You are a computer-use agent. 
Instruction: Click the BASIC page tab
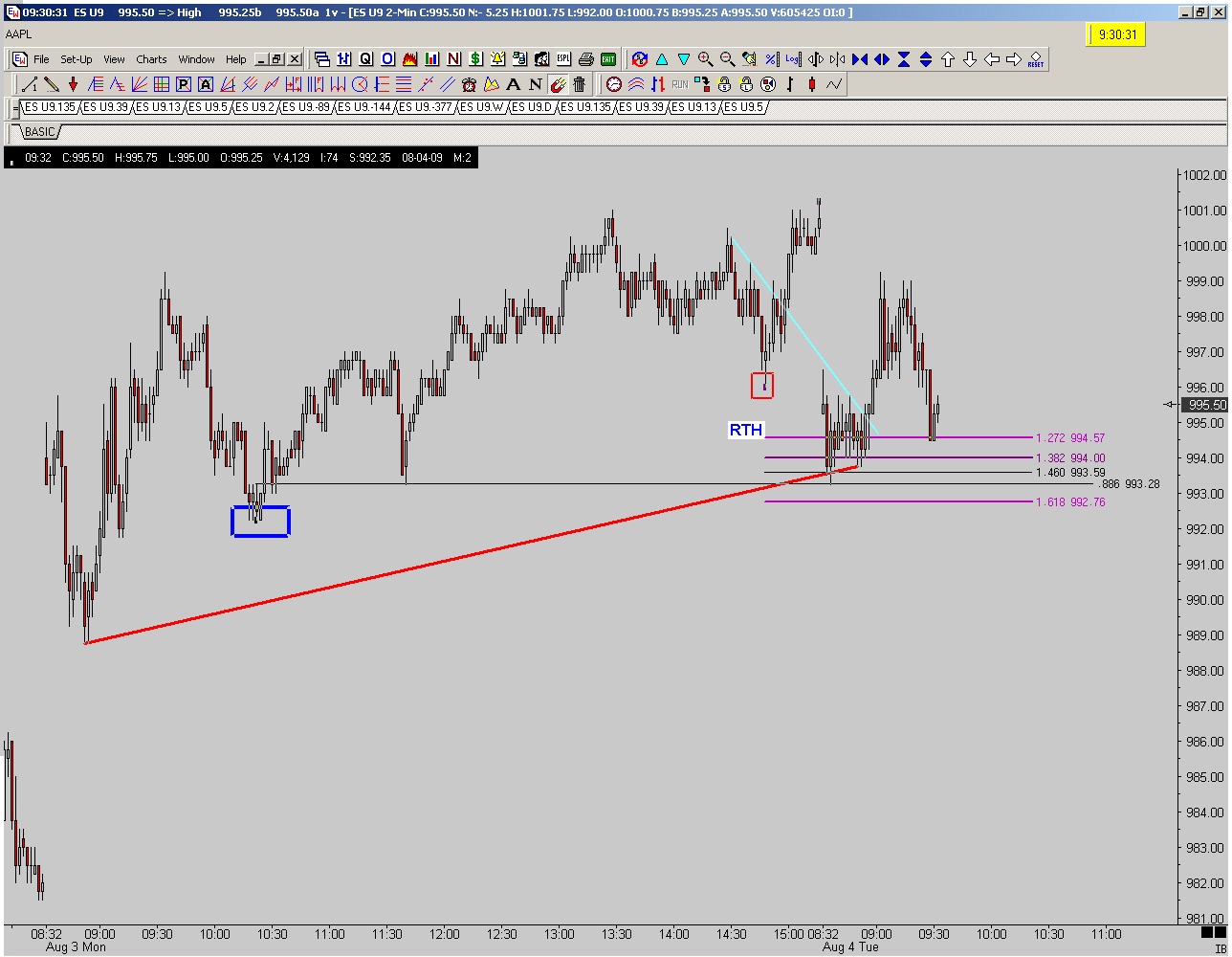click(x=40, y=132)
